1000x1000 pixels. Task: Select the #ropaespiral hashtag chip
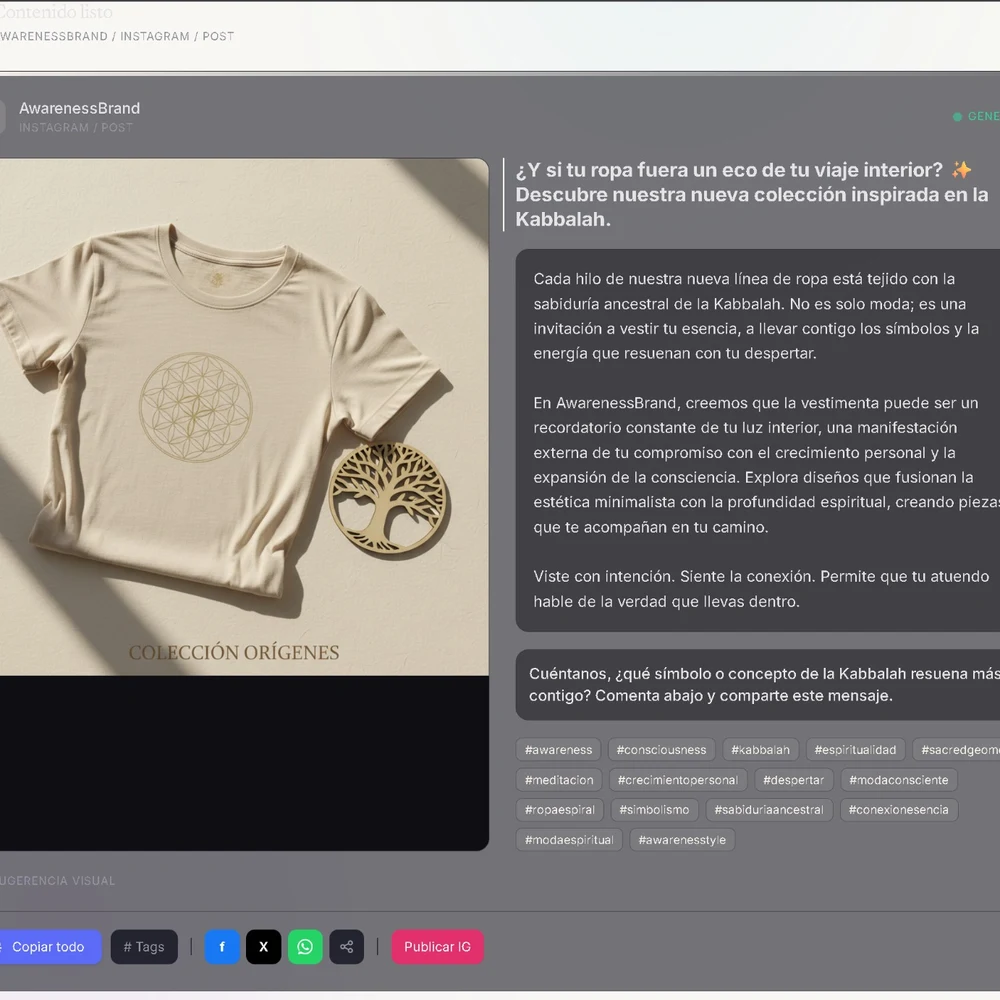pos(560,810)
